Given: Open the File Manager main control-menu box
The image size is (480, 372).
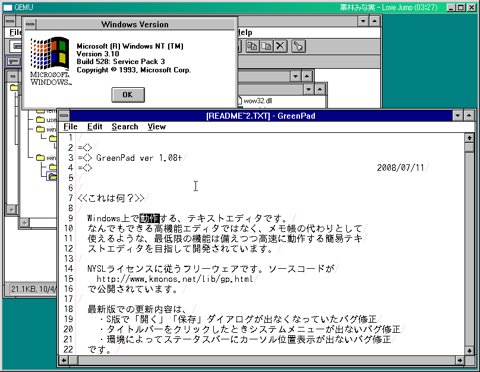Looking at the screenshot, I should [10, 21].
